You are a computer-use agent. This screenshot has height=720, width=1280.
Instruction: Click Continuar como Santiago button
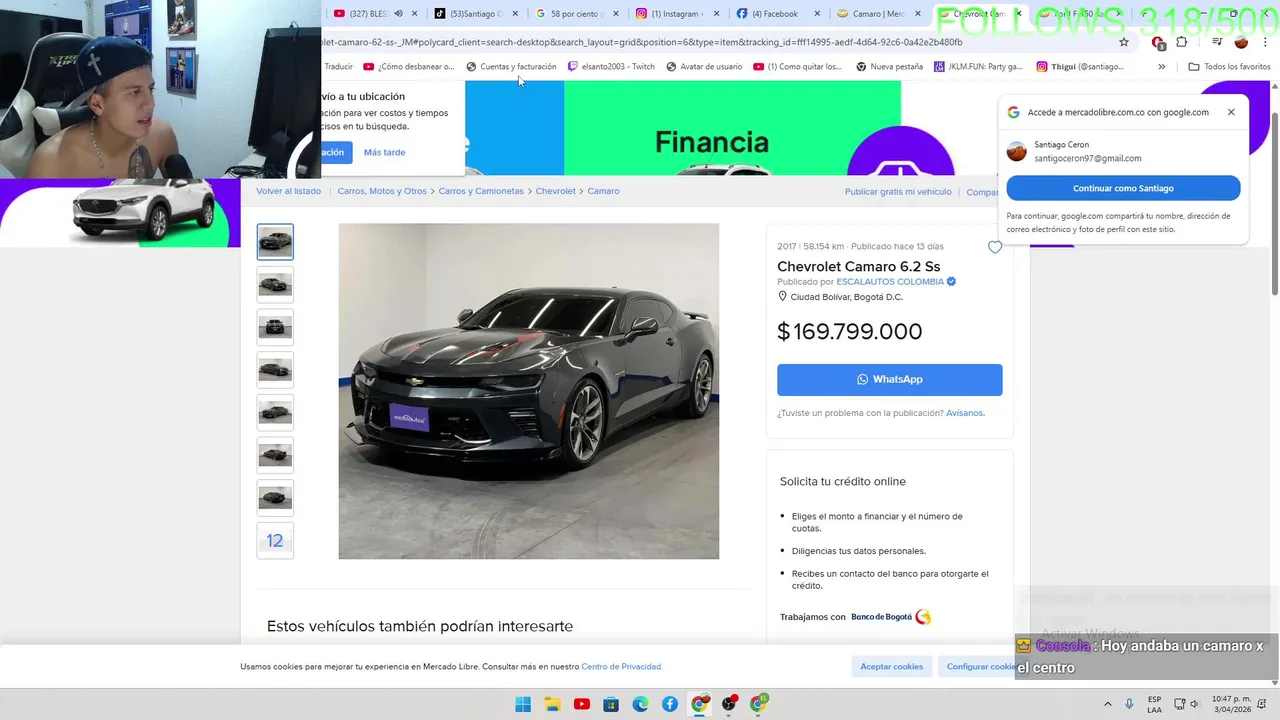pos(1123,188)
